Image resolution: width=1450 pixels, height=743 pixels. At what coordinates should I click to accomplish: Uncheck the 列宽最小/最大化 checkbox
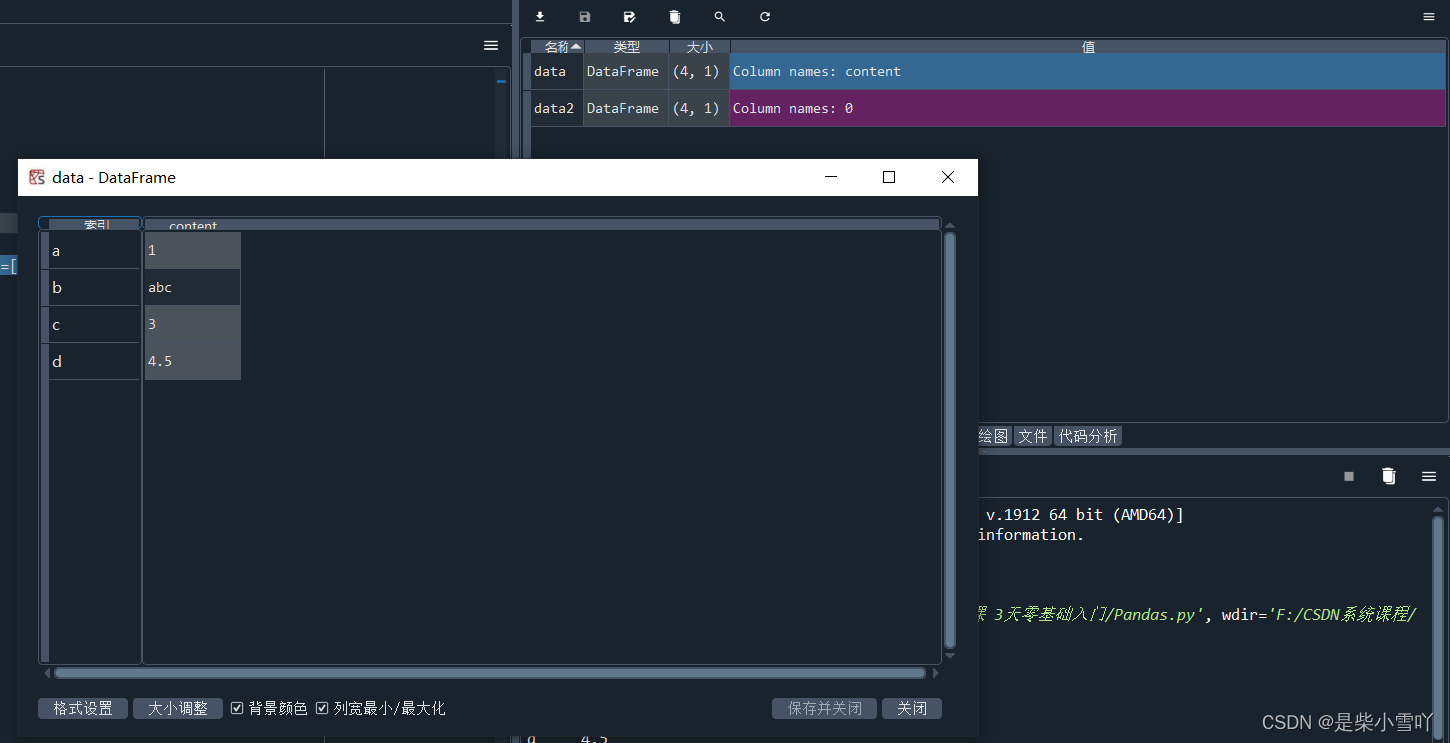(322, 708)
